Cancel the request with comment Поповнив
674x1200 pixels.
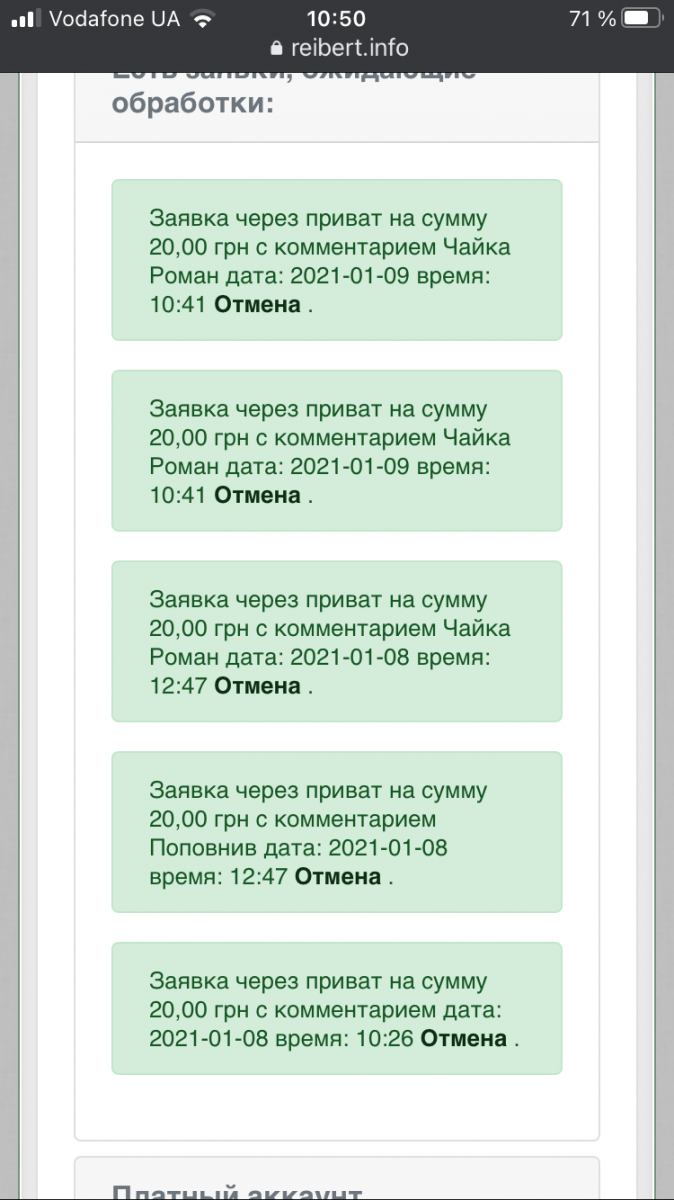pos(337,876)
